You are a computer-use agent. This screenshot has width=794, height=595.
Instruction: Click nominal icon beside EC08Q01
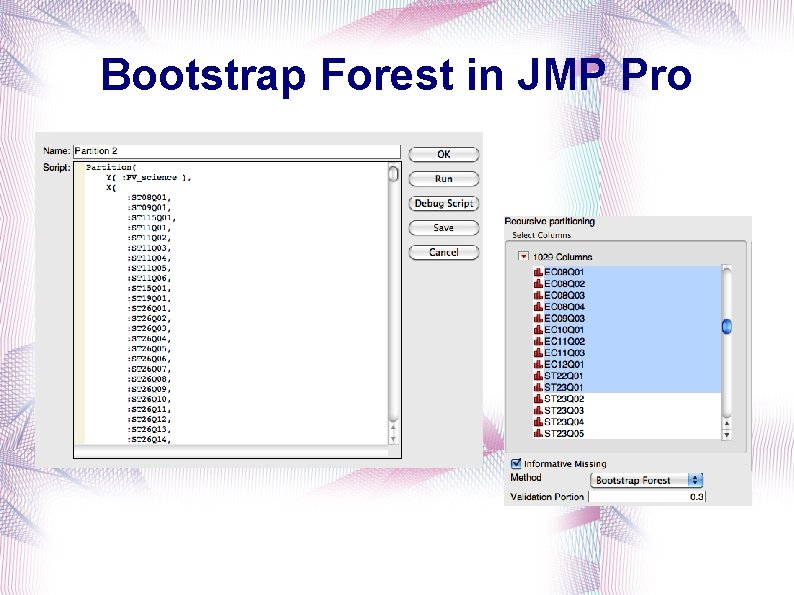click(x=538, y=272)
